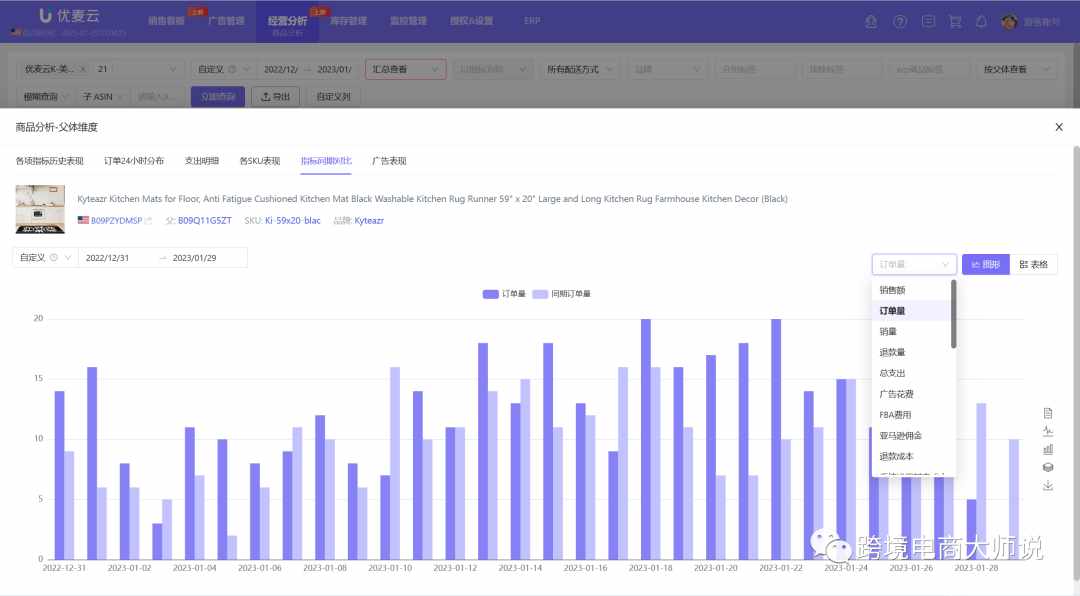Screen dimensions: 1080x596
Task: Open the 支出明细 tab
Action: pos(202,161)
